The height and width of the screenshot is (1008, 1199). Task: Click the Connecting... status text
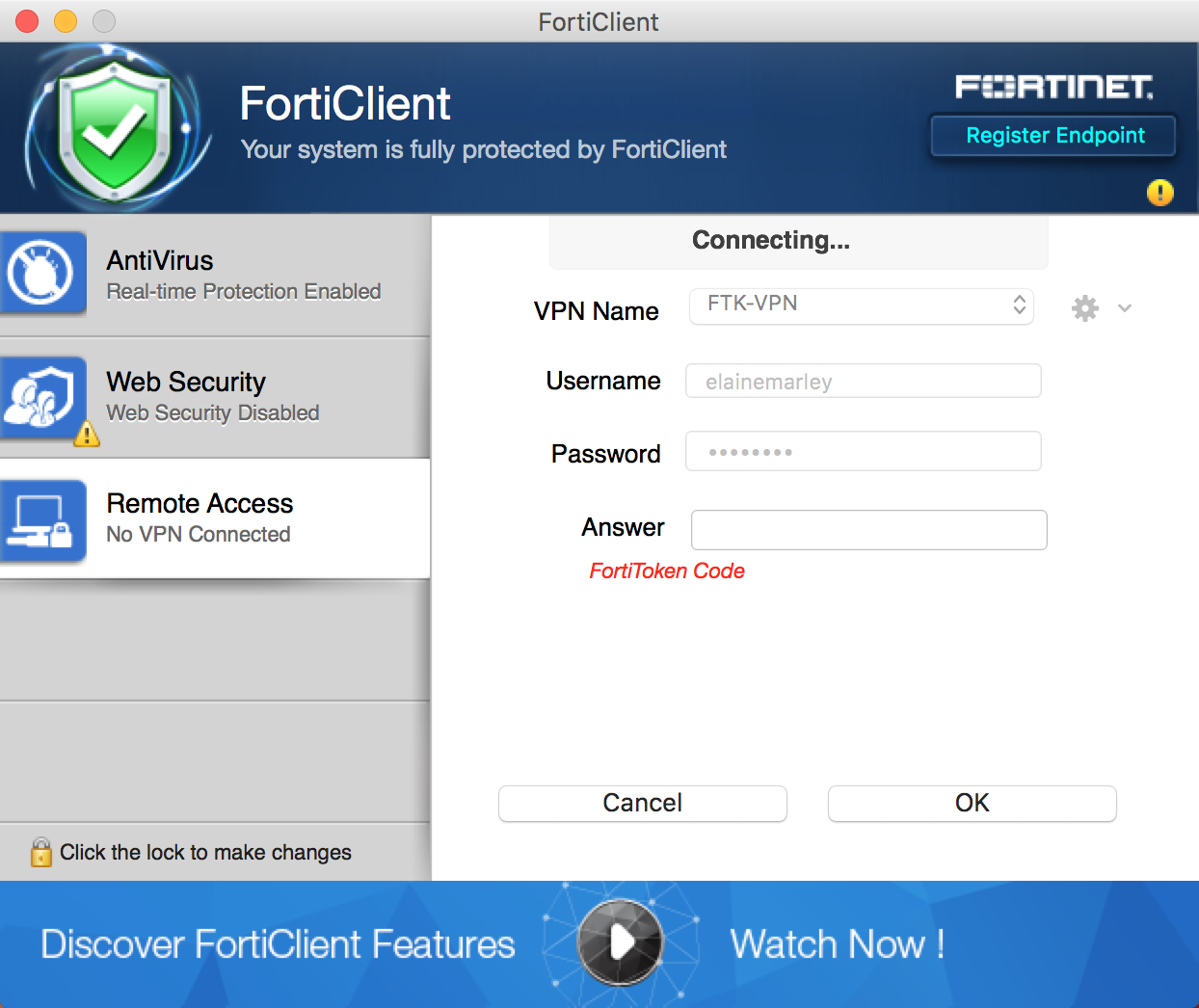click(x=771, y=240)
